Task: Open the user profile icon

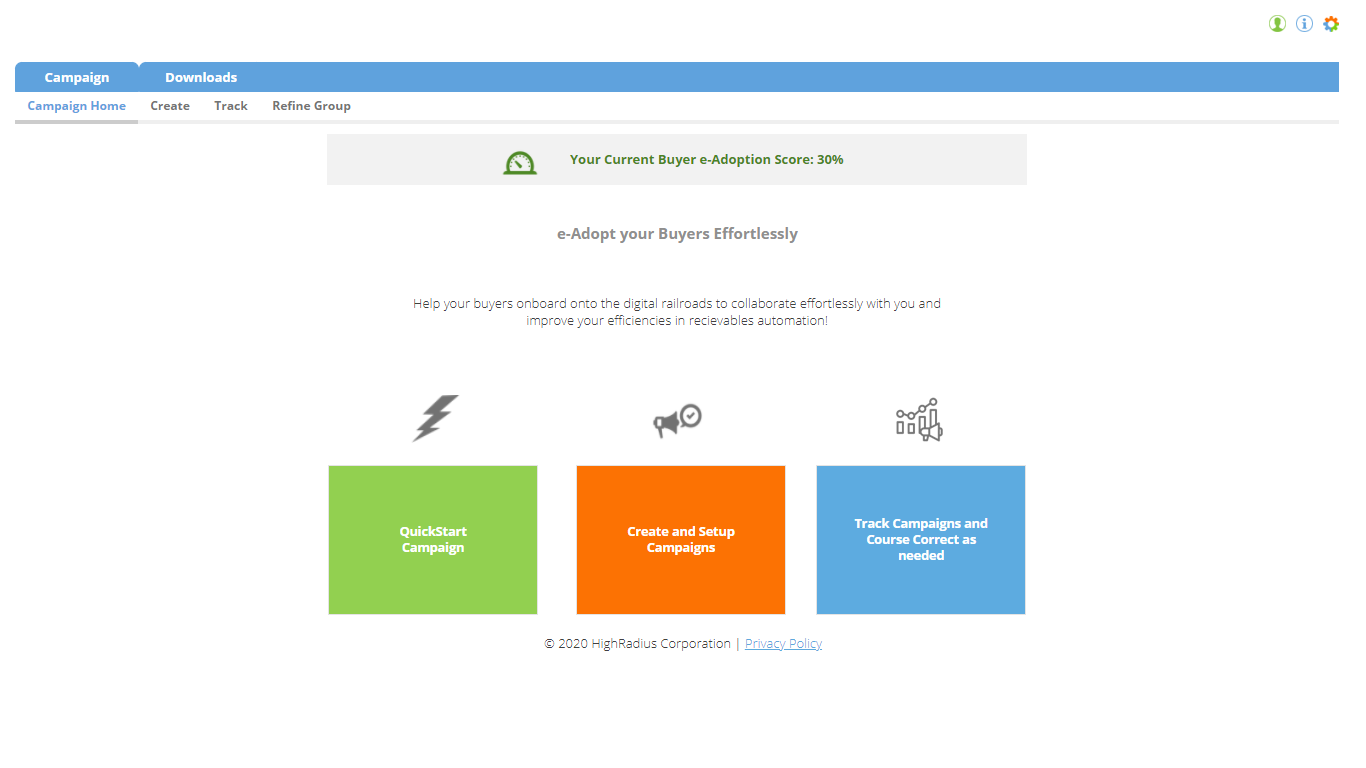Action: (1277, 23)
